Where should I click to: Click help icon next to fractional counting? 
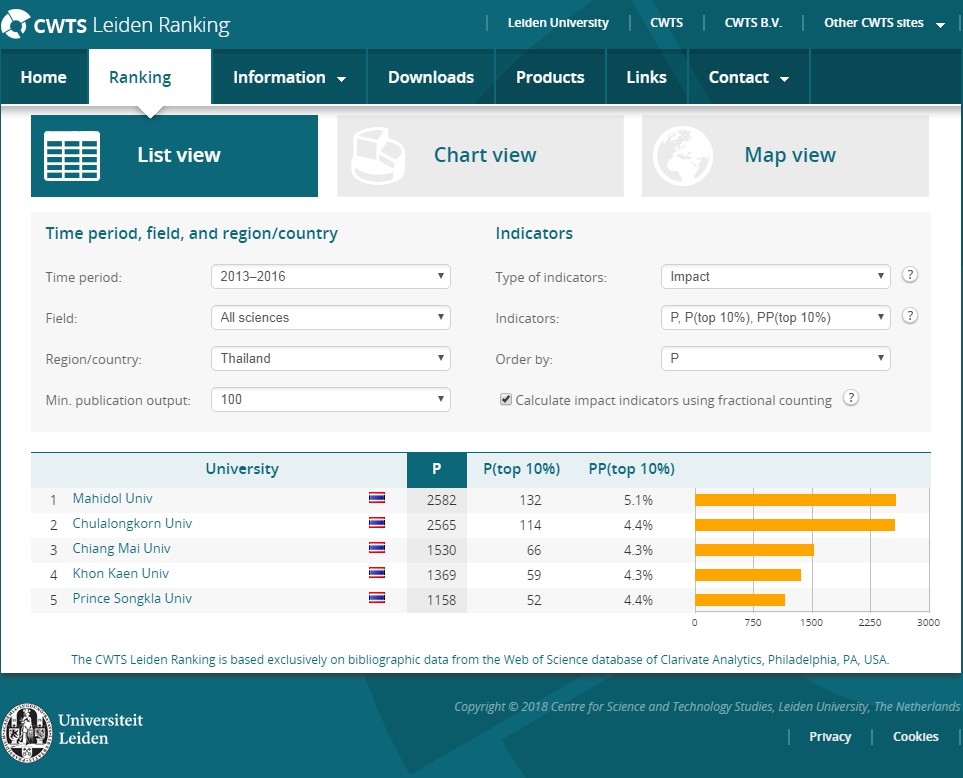point(851,399)
